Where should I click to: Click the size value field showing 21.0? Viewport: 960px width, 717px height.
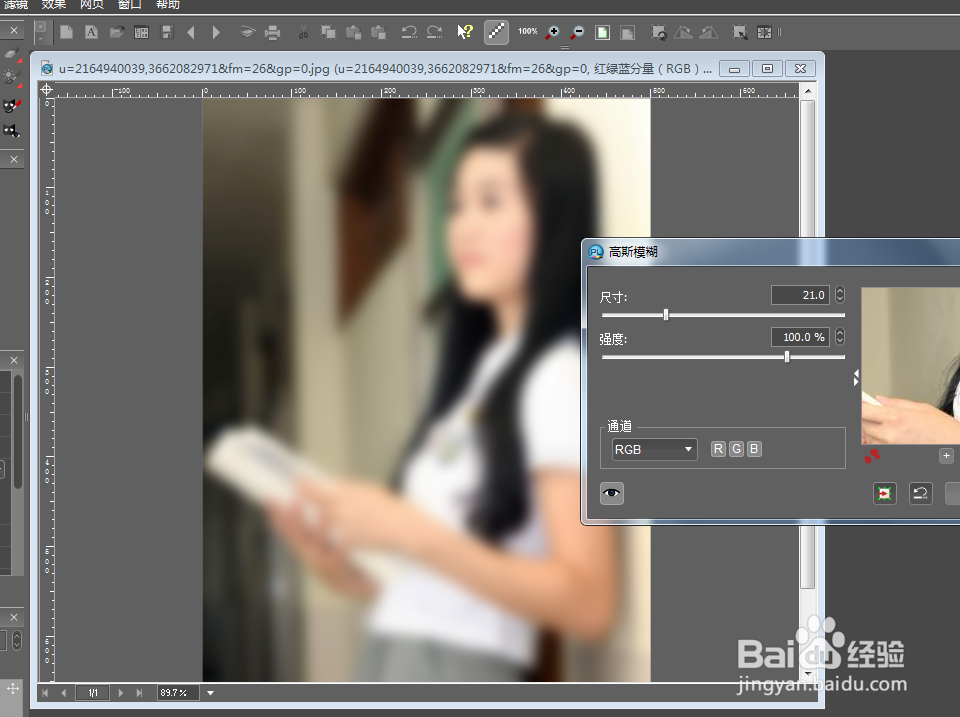point(800,295)
